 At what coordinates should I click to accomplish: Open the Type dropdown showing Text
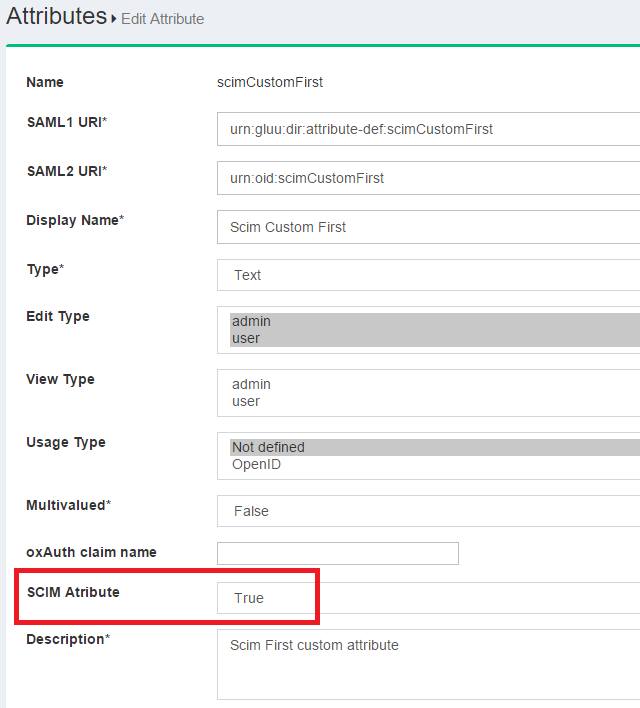click(428, 275)
